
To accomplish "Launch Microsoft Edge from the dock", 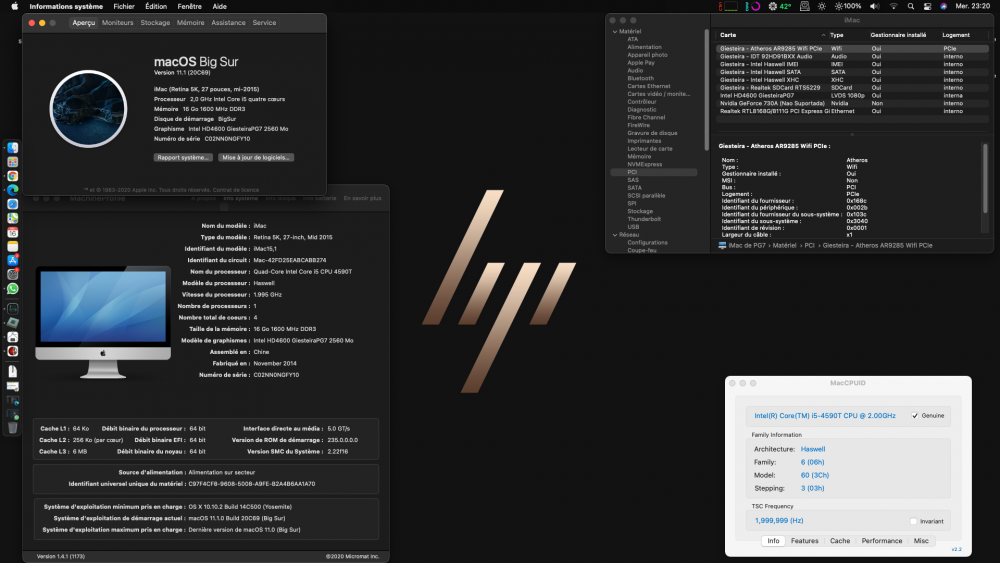I will [x=12, y=190].
